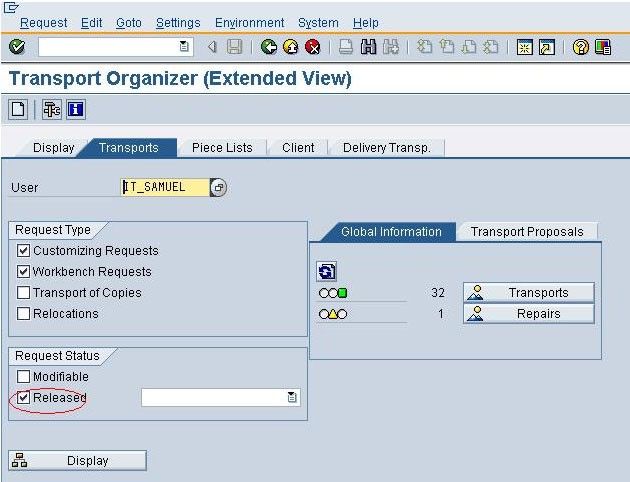Image resolution: width=630 pixels, height=482 pixels.
Task: Click the First Page icon
Action: pos(424,47)
